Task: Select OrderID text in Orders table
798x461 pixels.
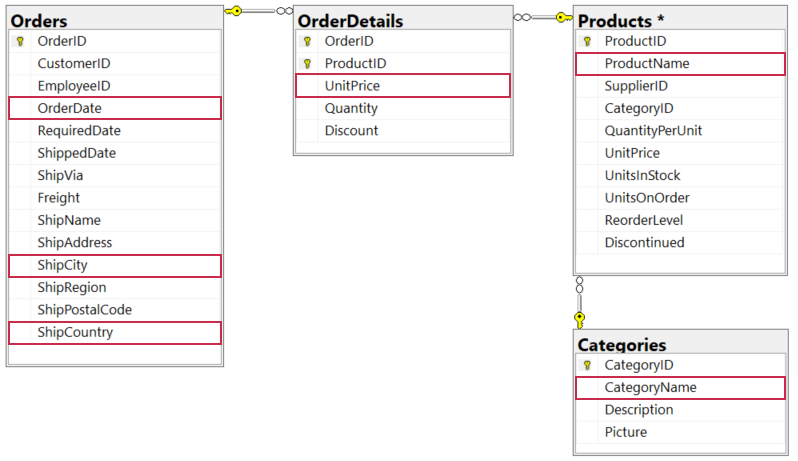Action: click(x=62, y=41)
